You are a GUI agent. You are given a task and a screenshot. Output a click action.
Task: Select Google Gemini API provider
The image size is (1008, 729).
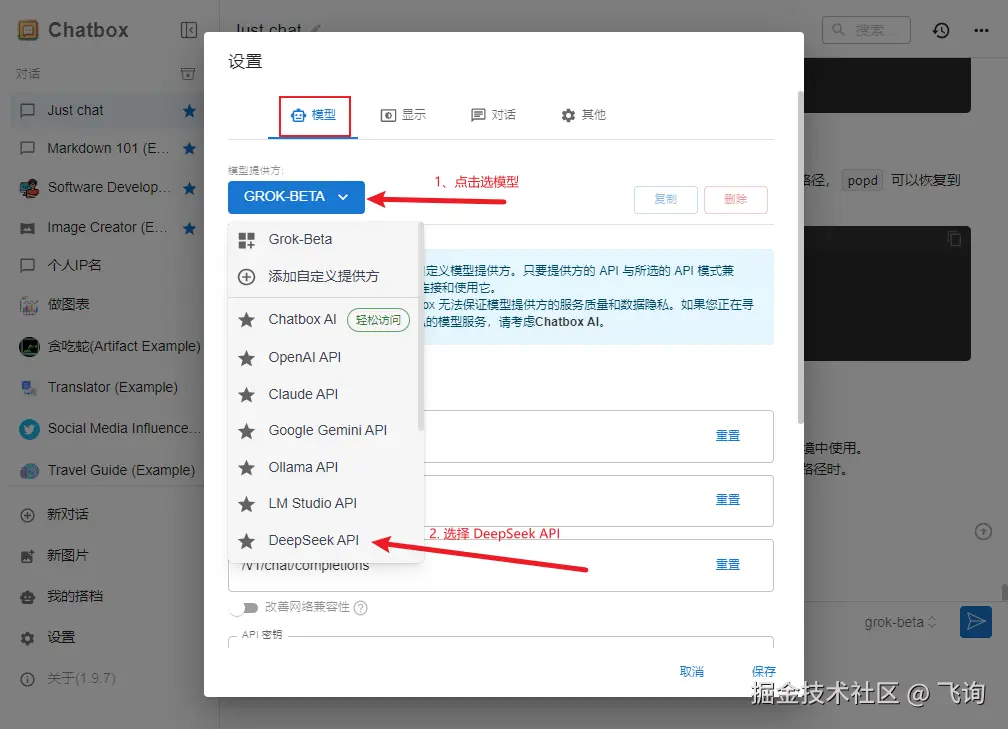tap(325, 430)
